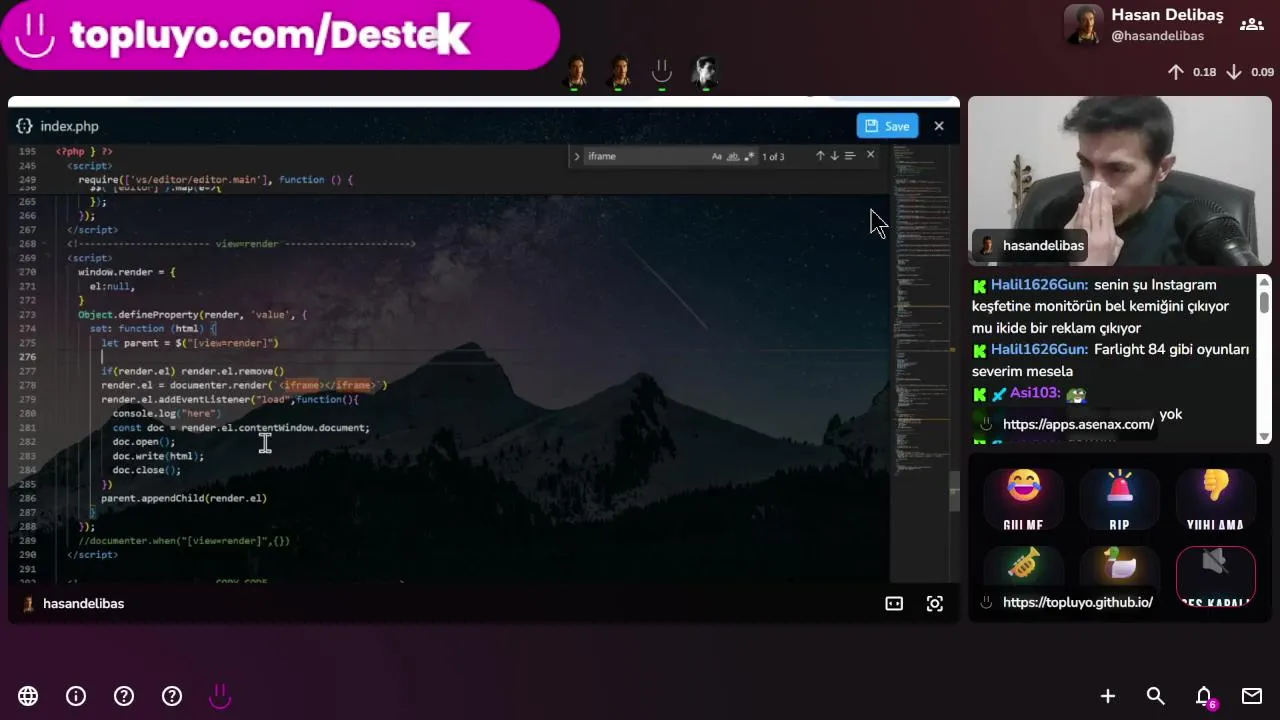
Task: Play the trumpet sound effect
Action: click(1024, 565)
